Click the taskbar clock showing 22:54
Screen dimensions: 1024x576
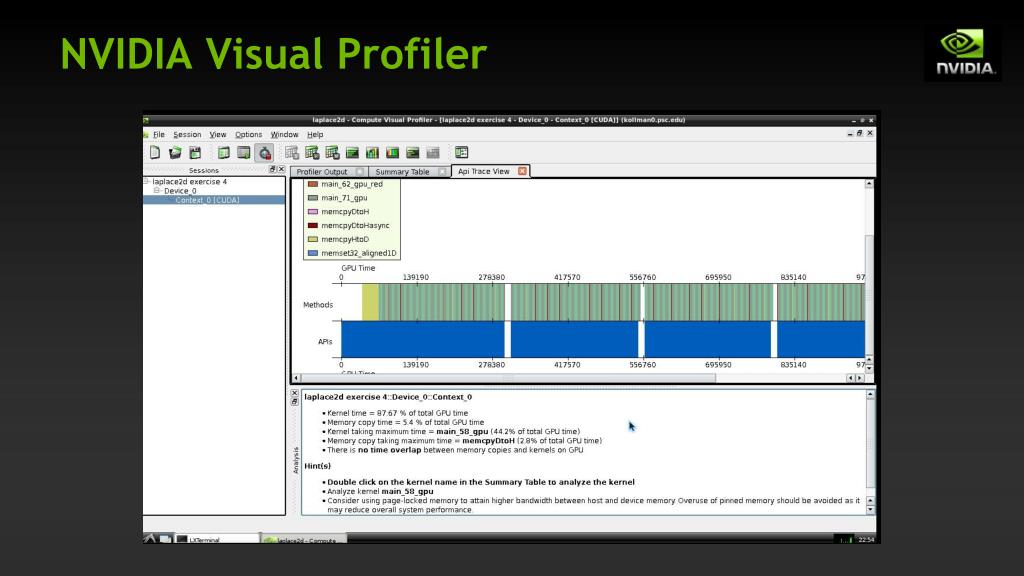pyautogui.click(x=866, y=539)
